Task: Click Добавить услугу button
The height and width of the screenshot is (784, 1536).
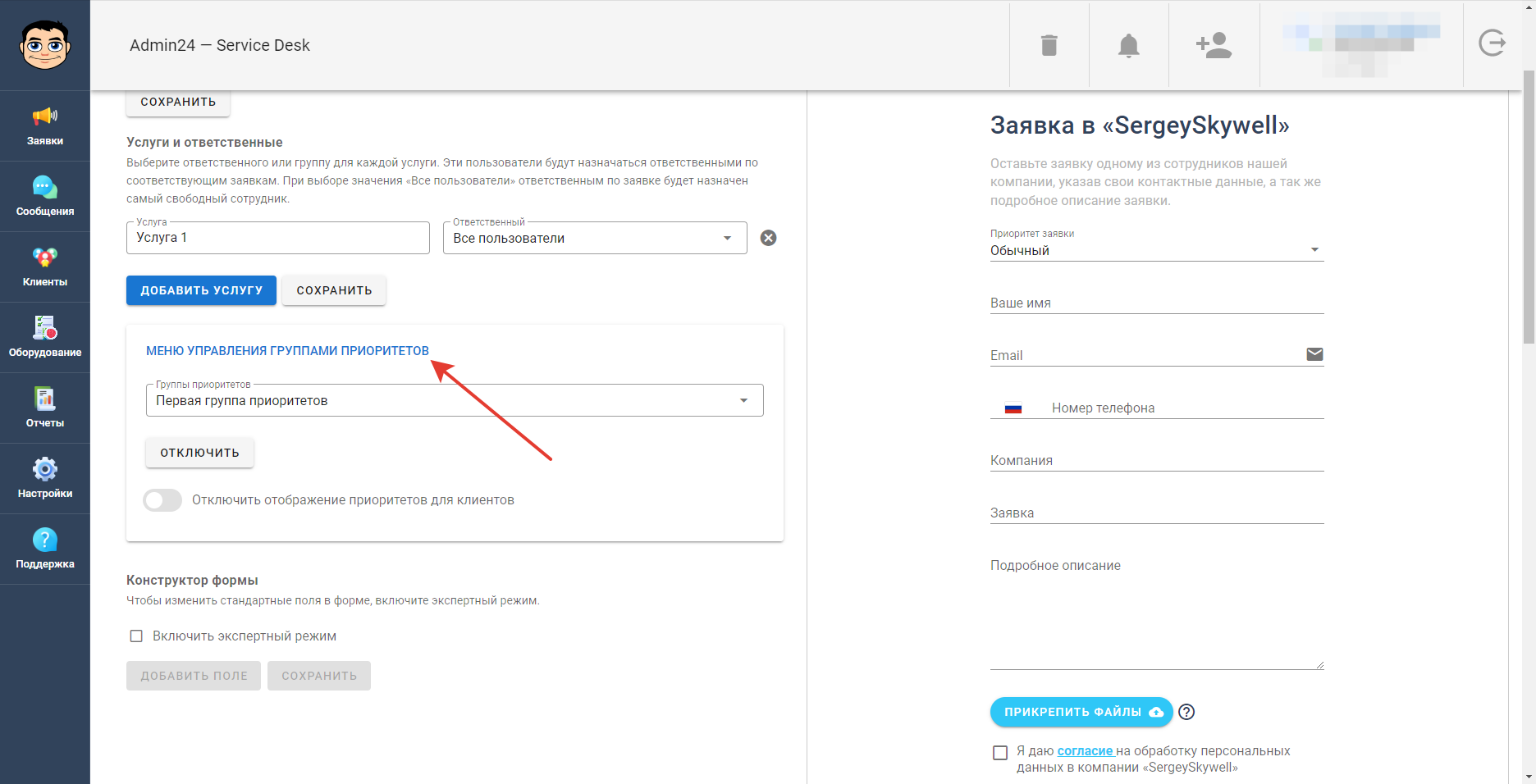Action: pyautogui.click(x=201, y=290)
